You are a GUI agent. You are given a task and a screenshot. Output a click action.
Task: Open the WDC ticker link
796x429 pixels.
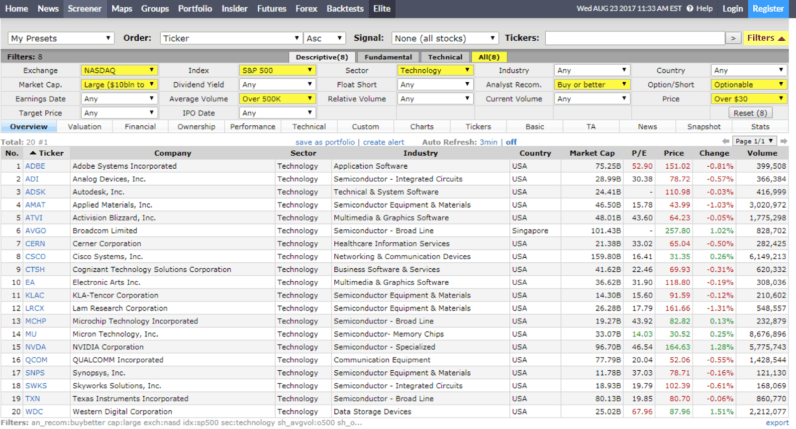[34, 411]
